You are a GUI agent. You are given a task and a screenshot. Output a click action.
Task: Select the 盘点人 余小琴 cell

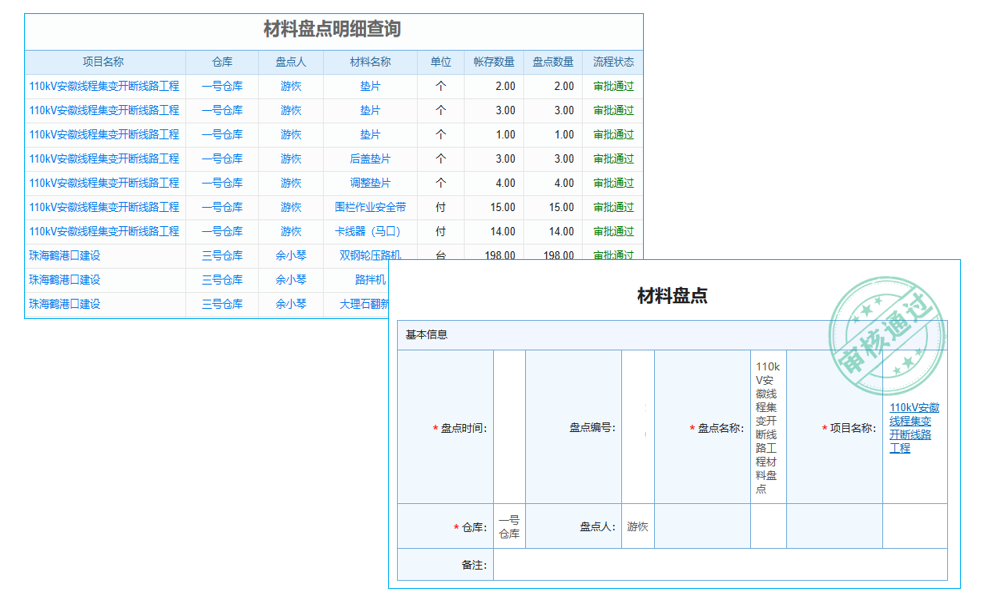(x=290, y=255)
